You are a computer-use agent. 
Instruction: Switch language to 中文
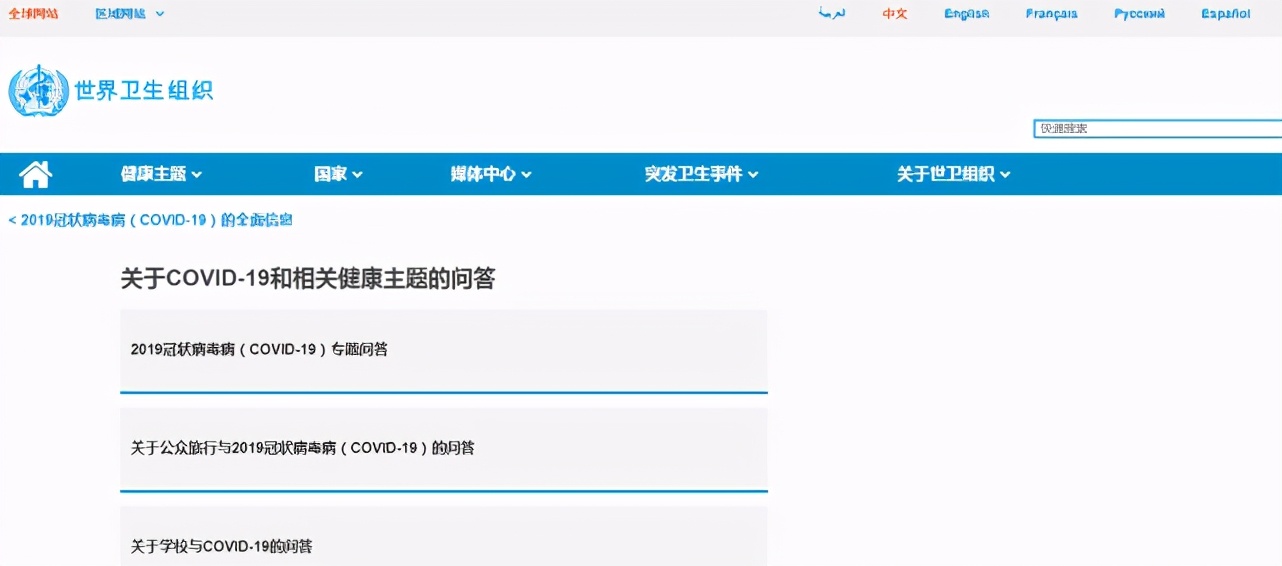895,14
